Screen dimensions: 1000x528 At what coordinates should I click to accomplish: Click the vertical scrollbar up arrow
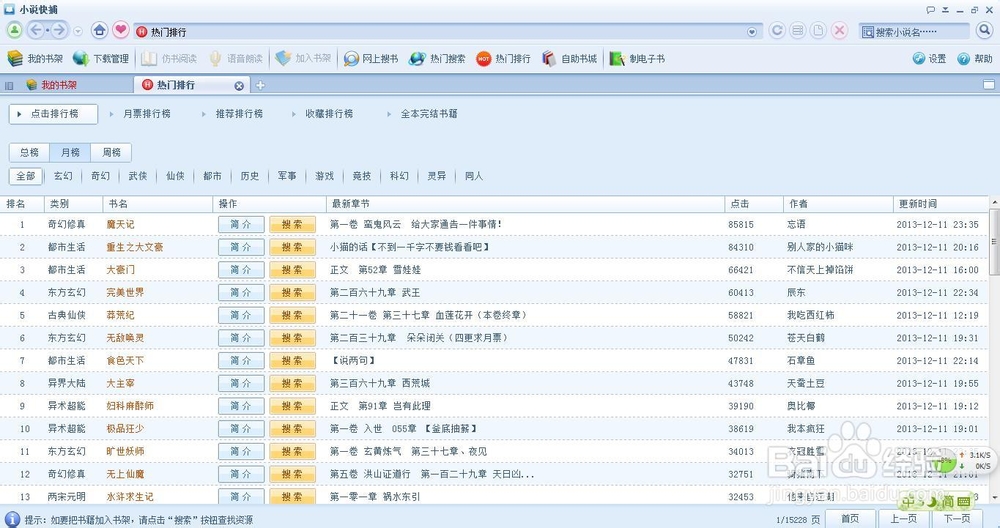(x=994, y=202)
